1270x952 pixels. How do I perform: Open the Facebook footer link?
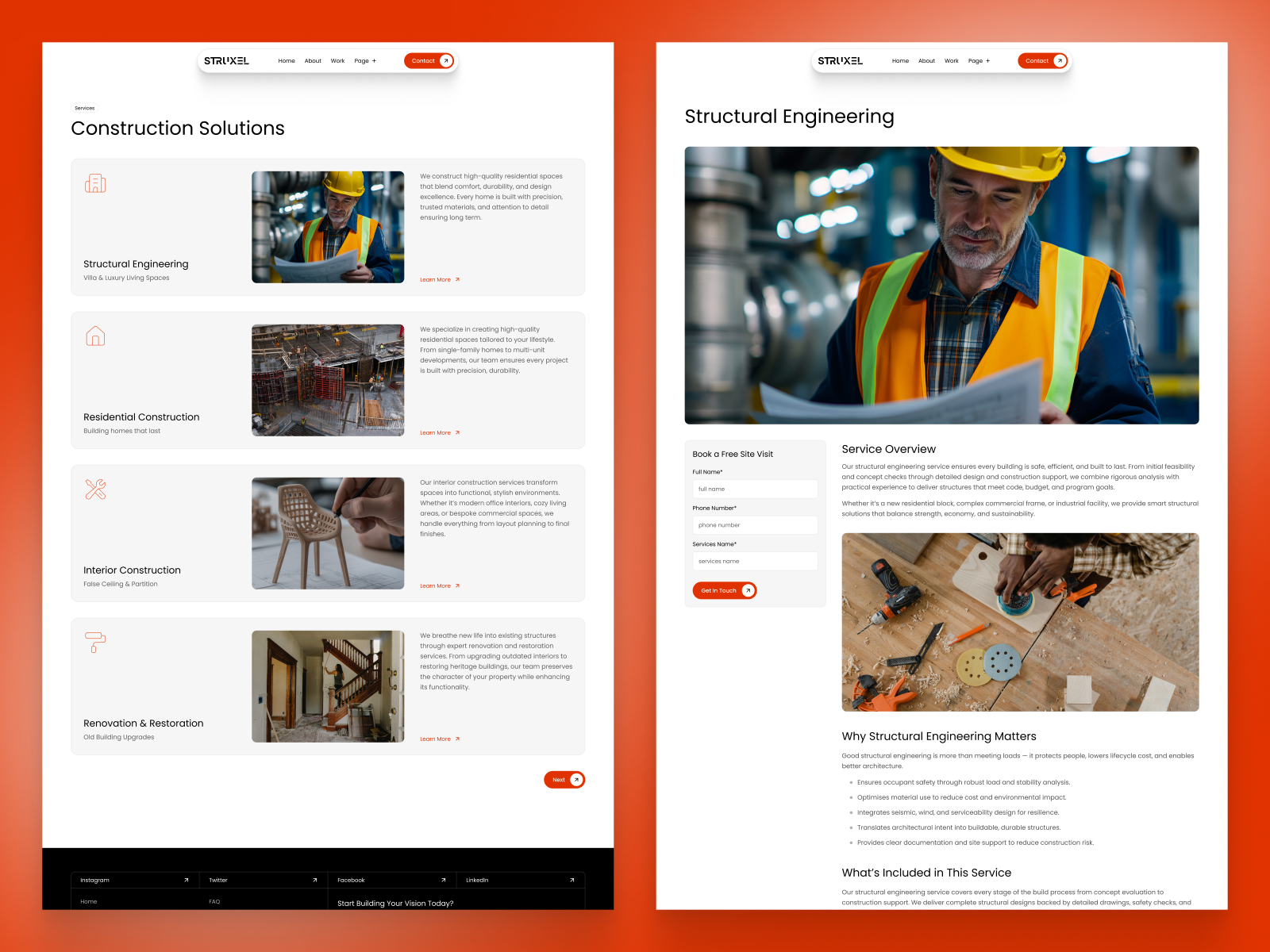[392, 880]
